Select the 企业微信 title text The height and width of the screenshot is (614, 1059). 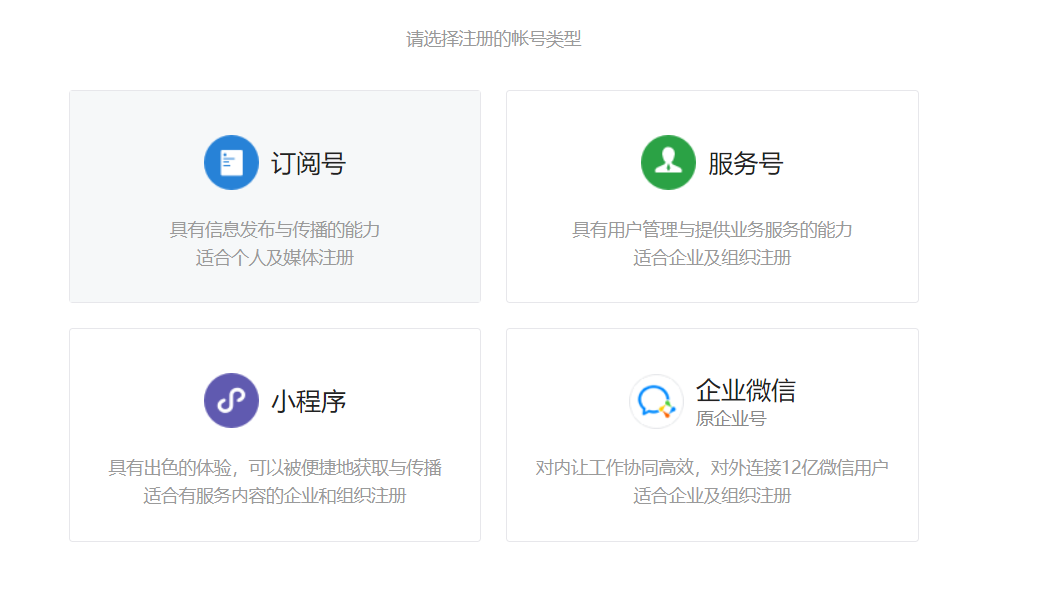tap(745, 390)
